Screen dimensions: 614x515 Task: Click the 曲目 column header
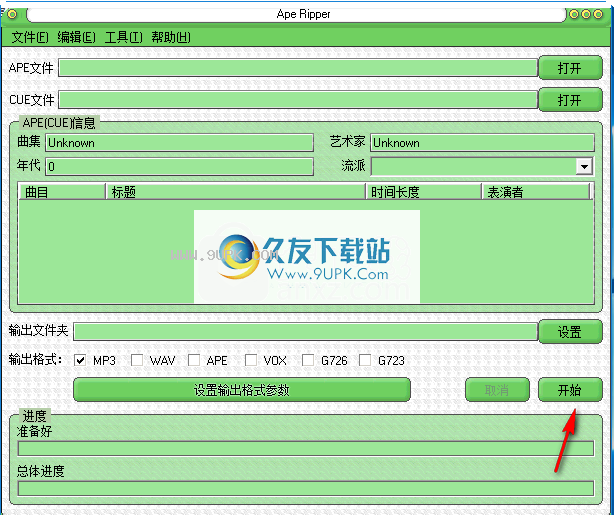point(62,192)
